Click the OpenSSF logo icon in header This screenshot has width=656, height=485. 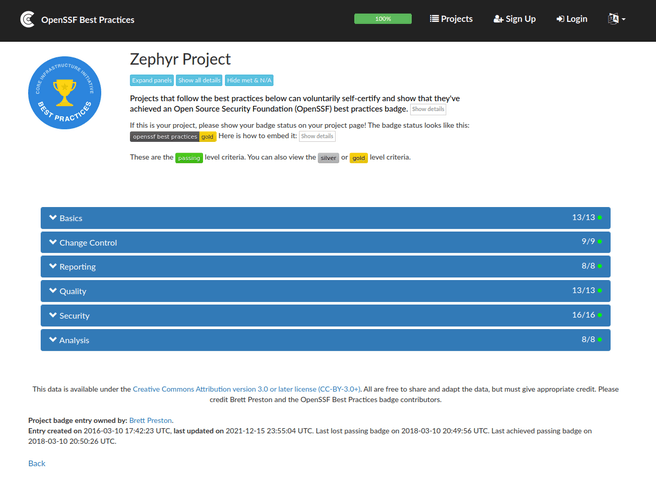pyautogui.click(x=28, y=20)
